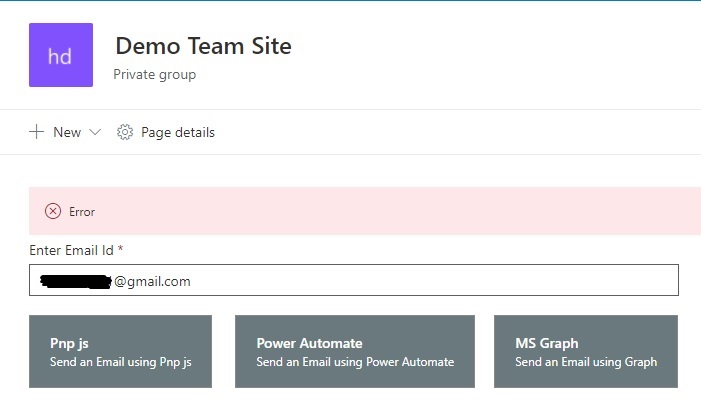Screen dimensions: 701x405
Task: Send email using the Power Automate button
Action: point(355,351)
